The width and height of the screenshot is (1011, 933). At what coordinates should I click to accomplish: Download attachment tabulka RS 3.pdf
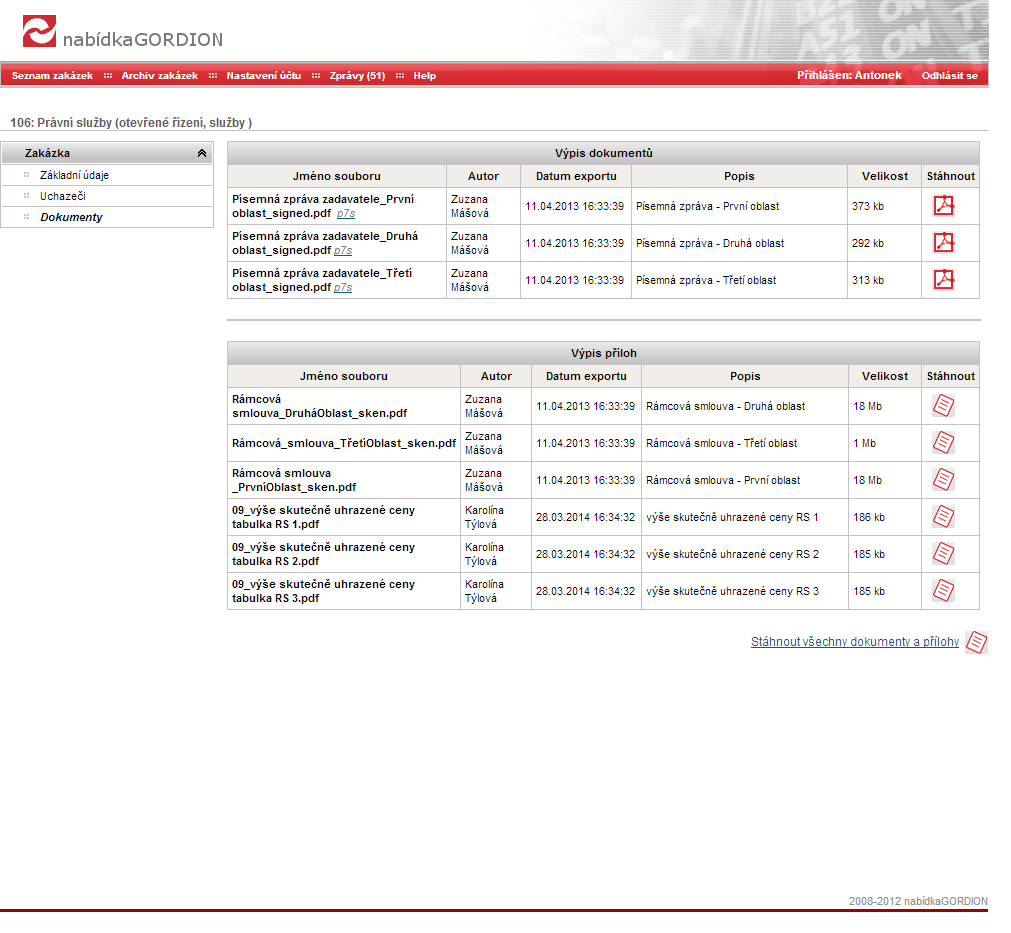click(943, 591)
